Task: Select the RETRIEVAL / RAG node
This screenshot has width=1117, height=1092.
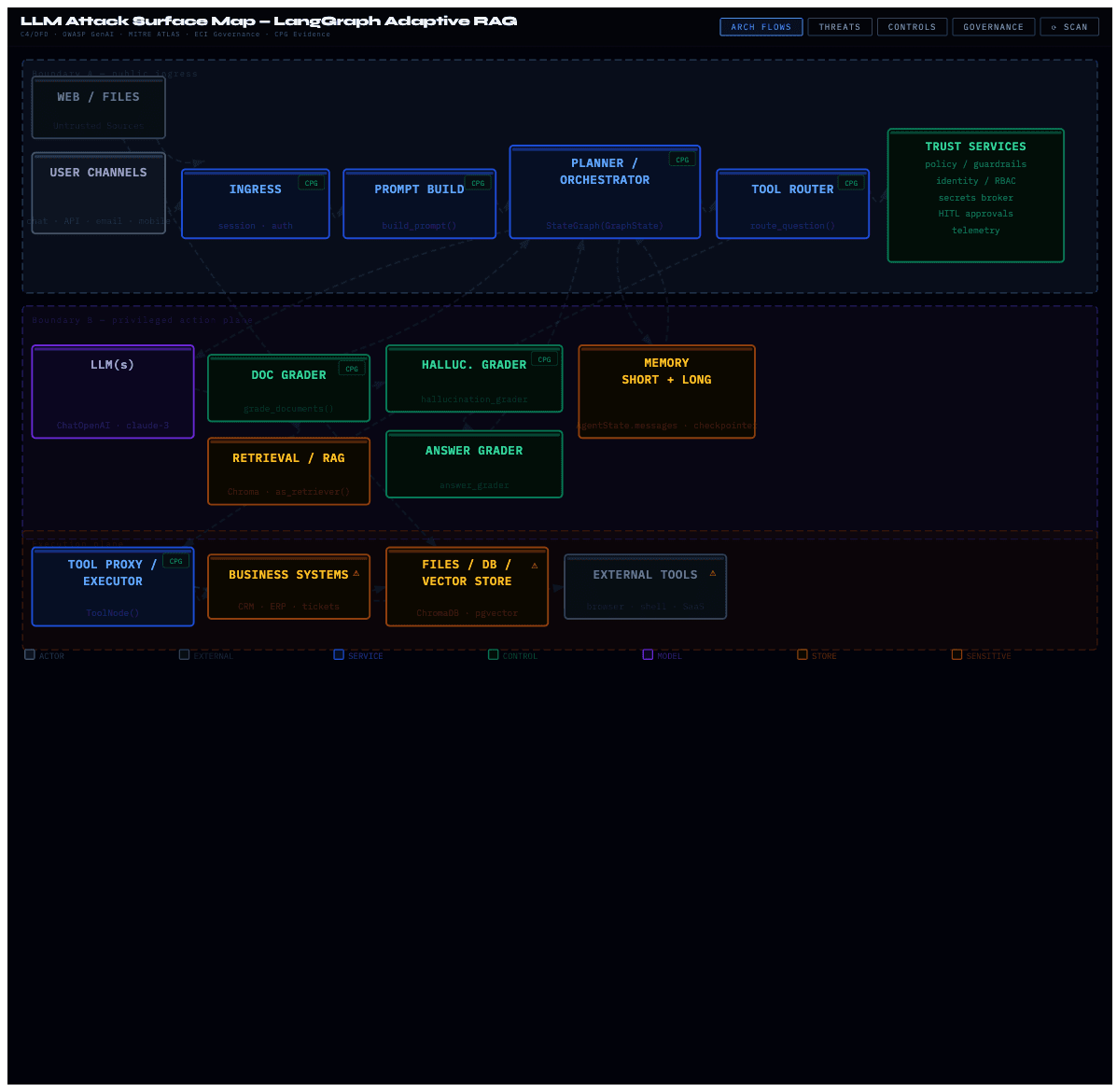Action: click(x=288, y=471)
